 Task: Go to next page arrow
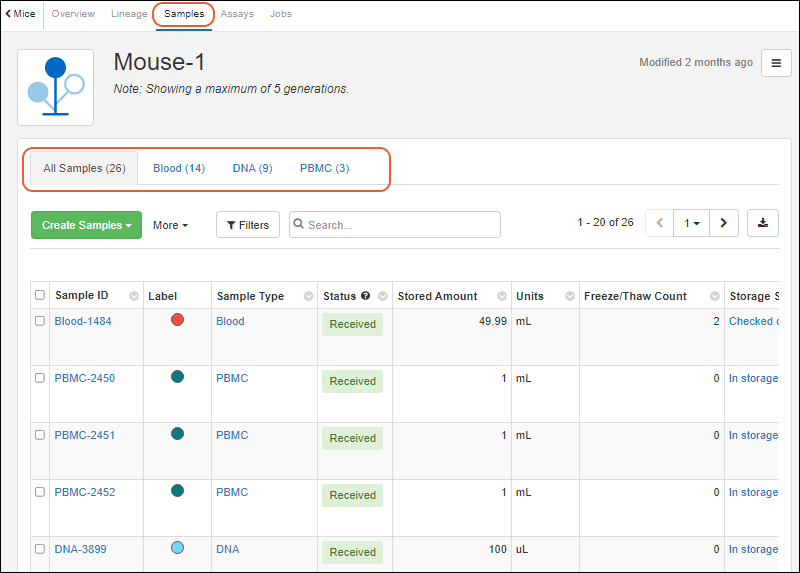pyautogui.click(x=723, y=224)
